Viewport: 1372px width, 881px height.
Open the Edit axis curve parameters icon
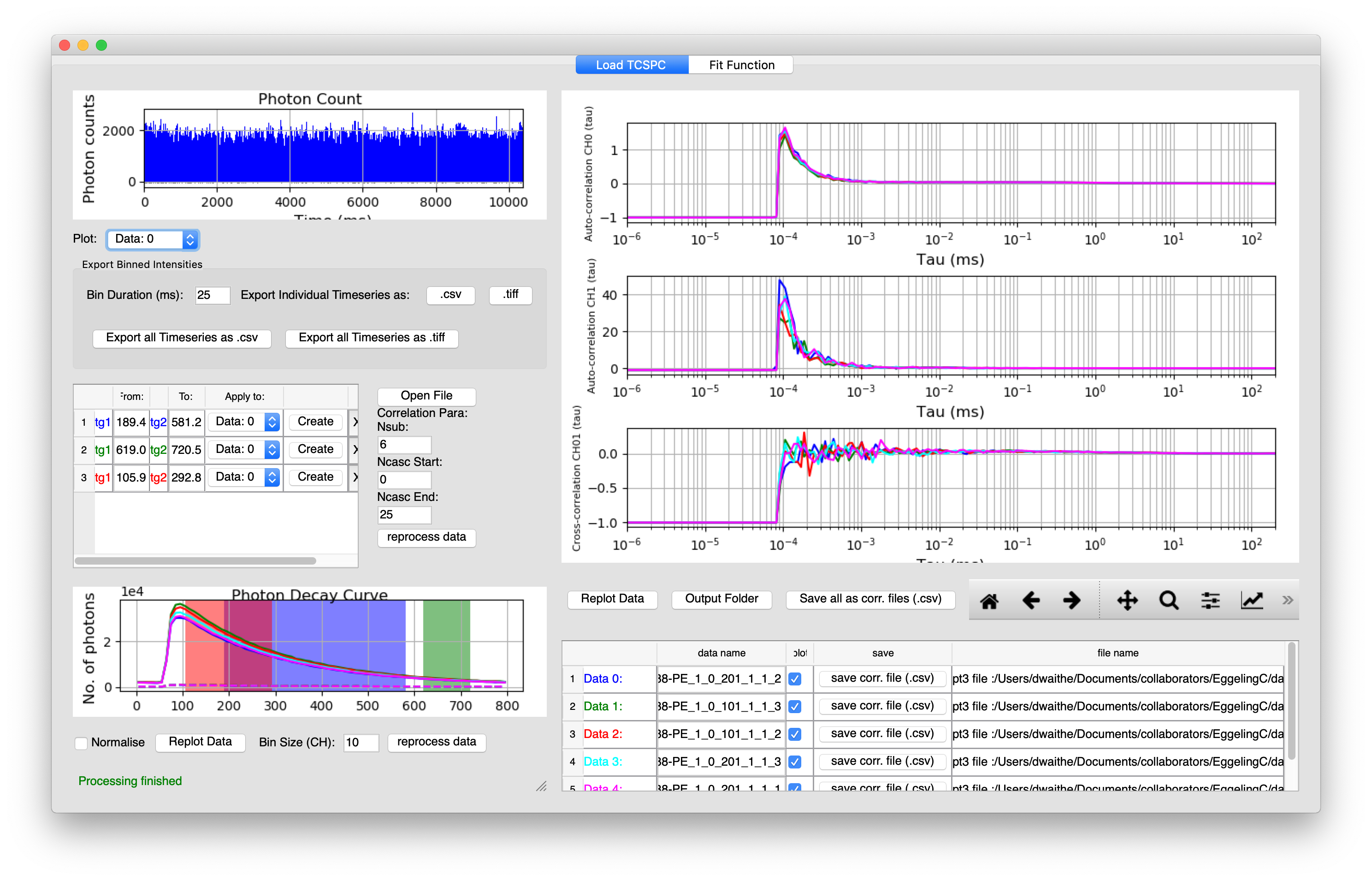click(1252, 601)
